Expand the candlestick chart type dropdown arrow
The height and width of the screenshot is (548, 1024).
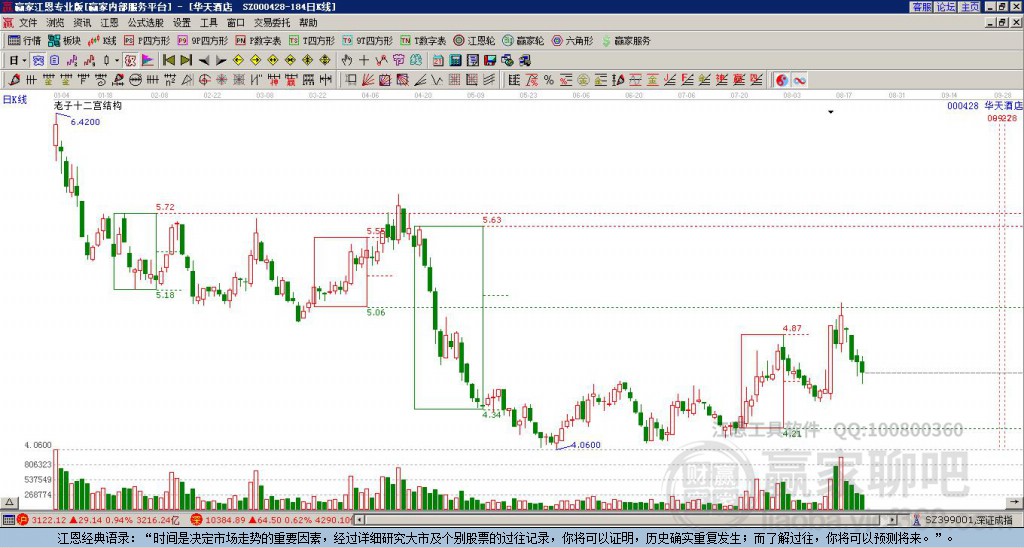(x=117, y=61)
